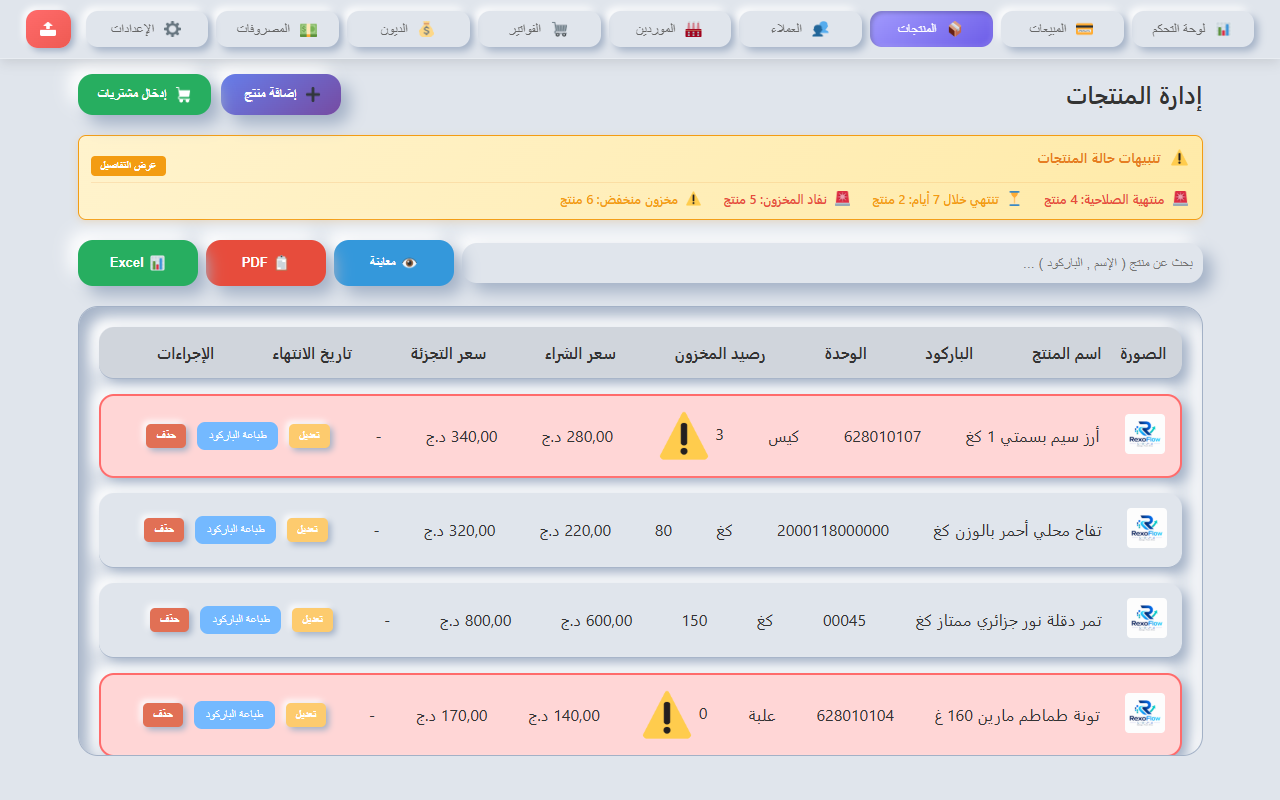Click the barcode 00045 cell
The width and height of the screenshot is (1280, 800).
coord(844,620)
